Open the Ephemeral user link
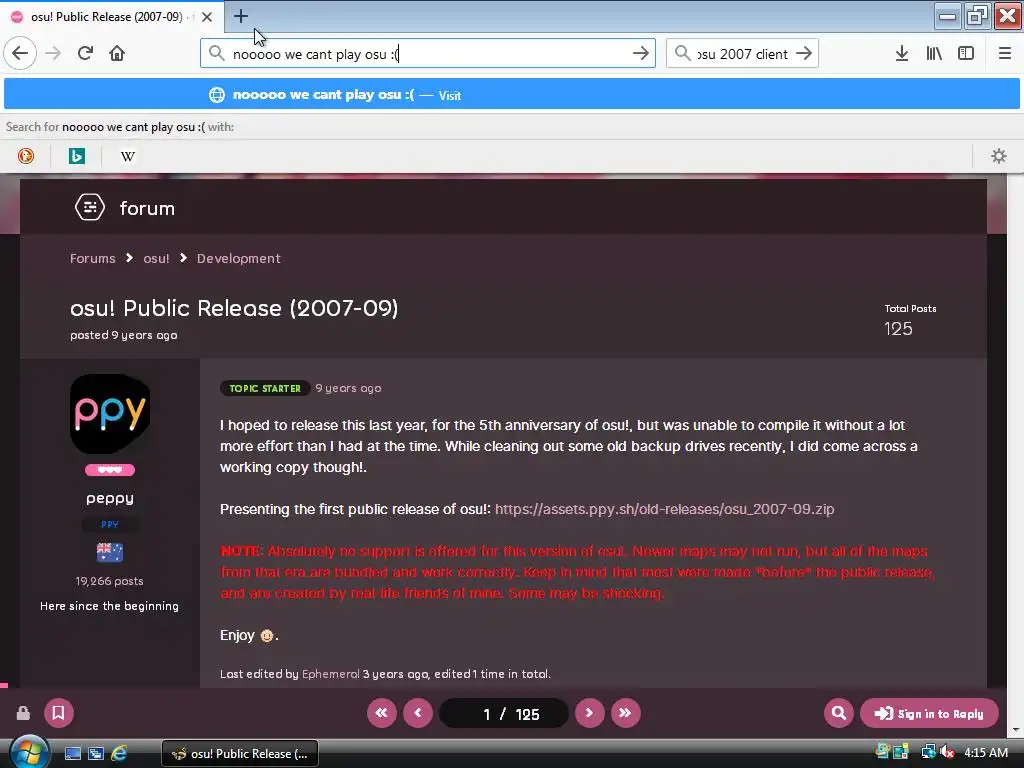1024x768 pixels. pos(330,674)
